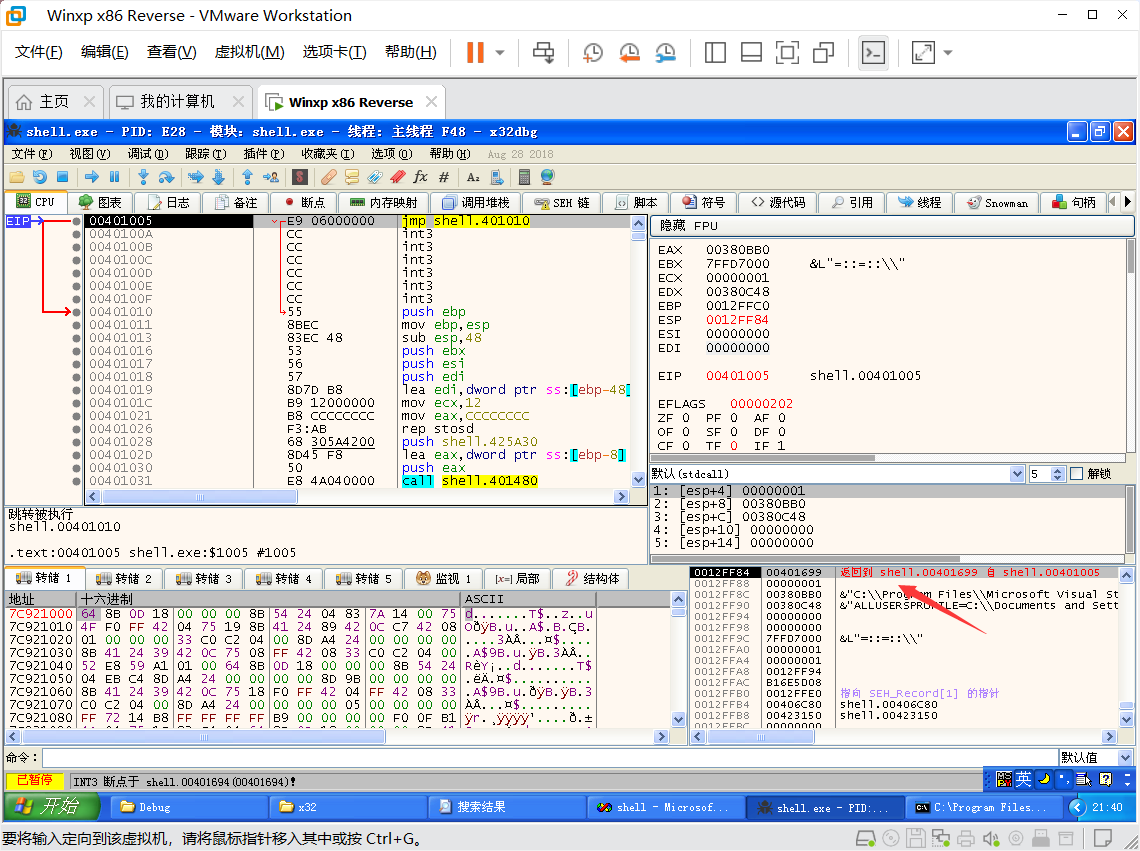Click the argument count stepper arrows
The height and width of the screenshot is (851, 1140).
point(1058,474)
